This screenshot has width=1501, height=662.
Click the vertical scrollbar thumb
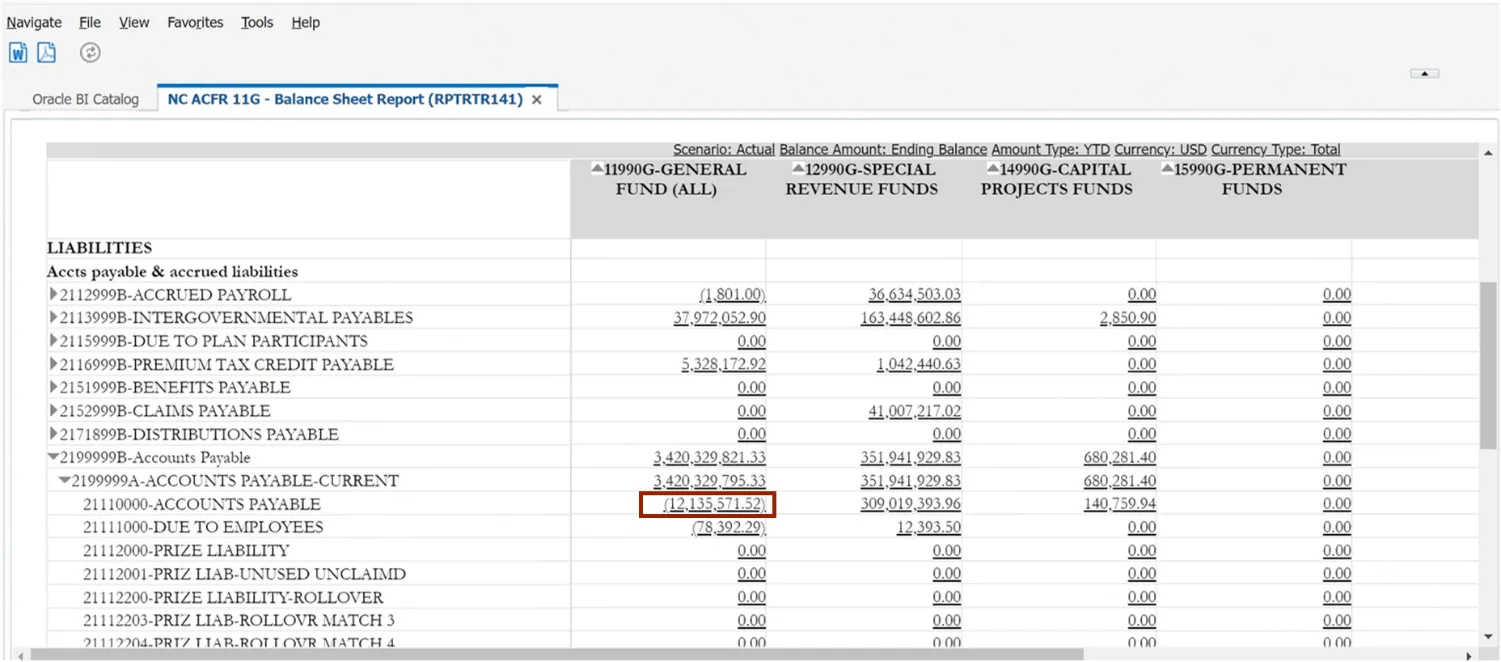pos(1488,365)
